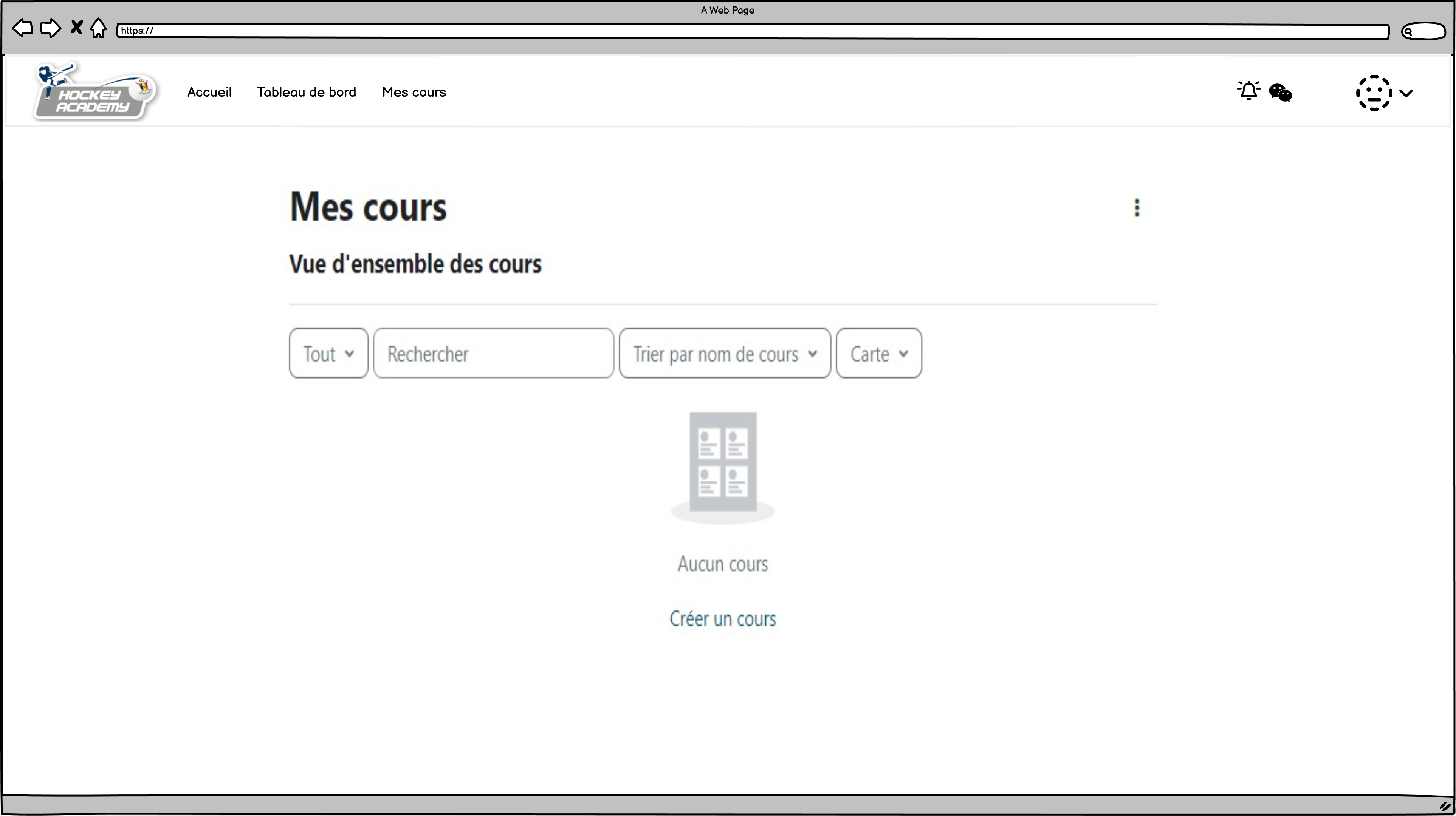Open the three-dot options menu
This screenshot has height=816, width=1456.
tap(1137, 208)
